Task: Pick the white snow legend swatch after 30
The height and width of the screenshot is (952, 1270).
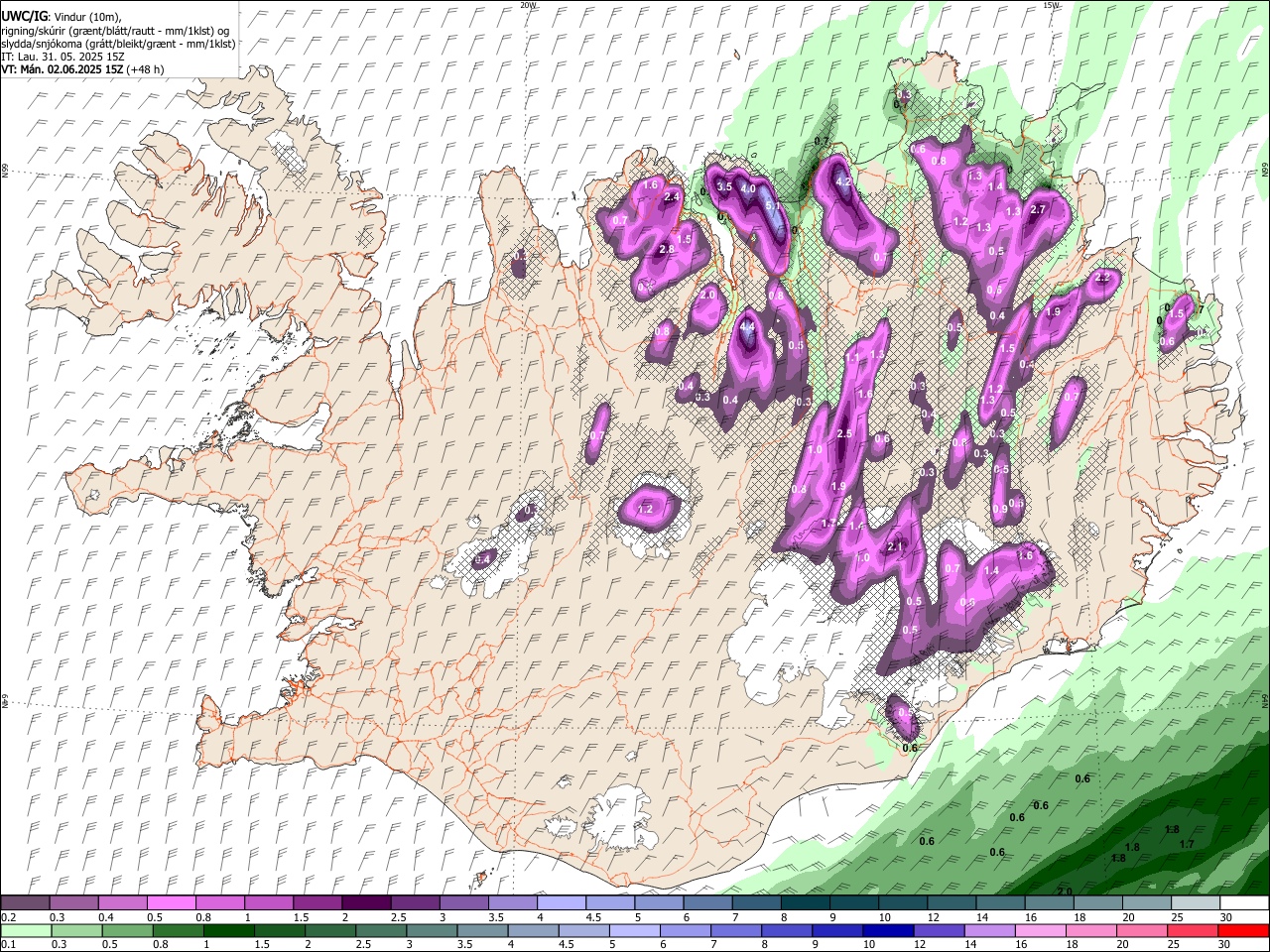Action: pyautogui.click(x=1243, y=902)
